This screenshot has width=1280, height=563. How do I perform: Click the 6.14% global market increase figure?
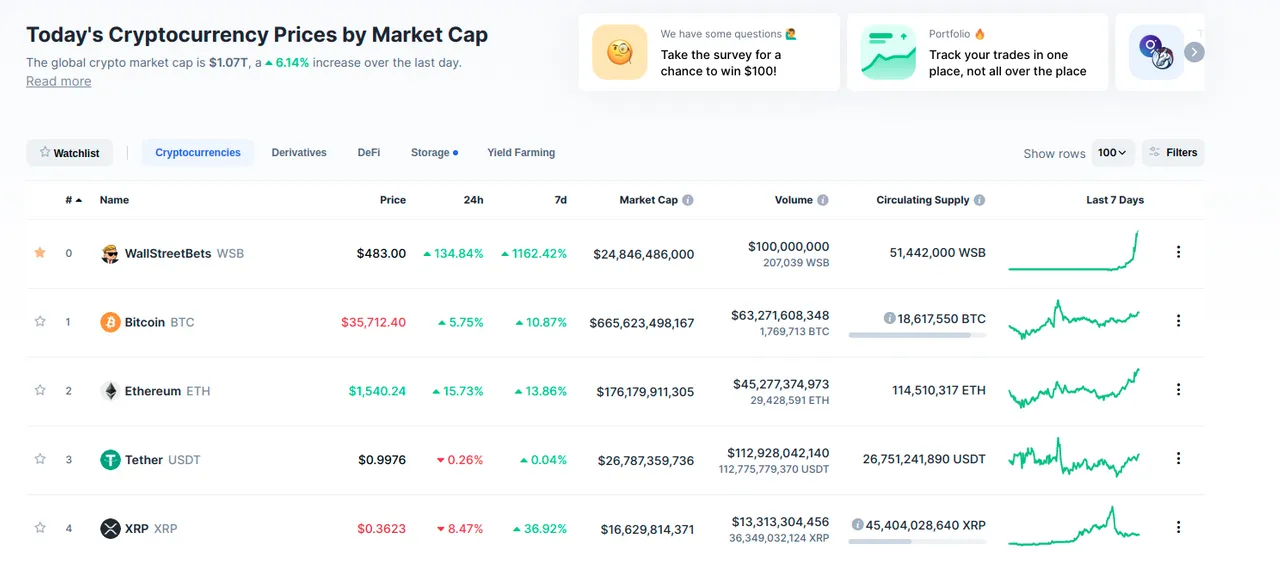point(287,62)
